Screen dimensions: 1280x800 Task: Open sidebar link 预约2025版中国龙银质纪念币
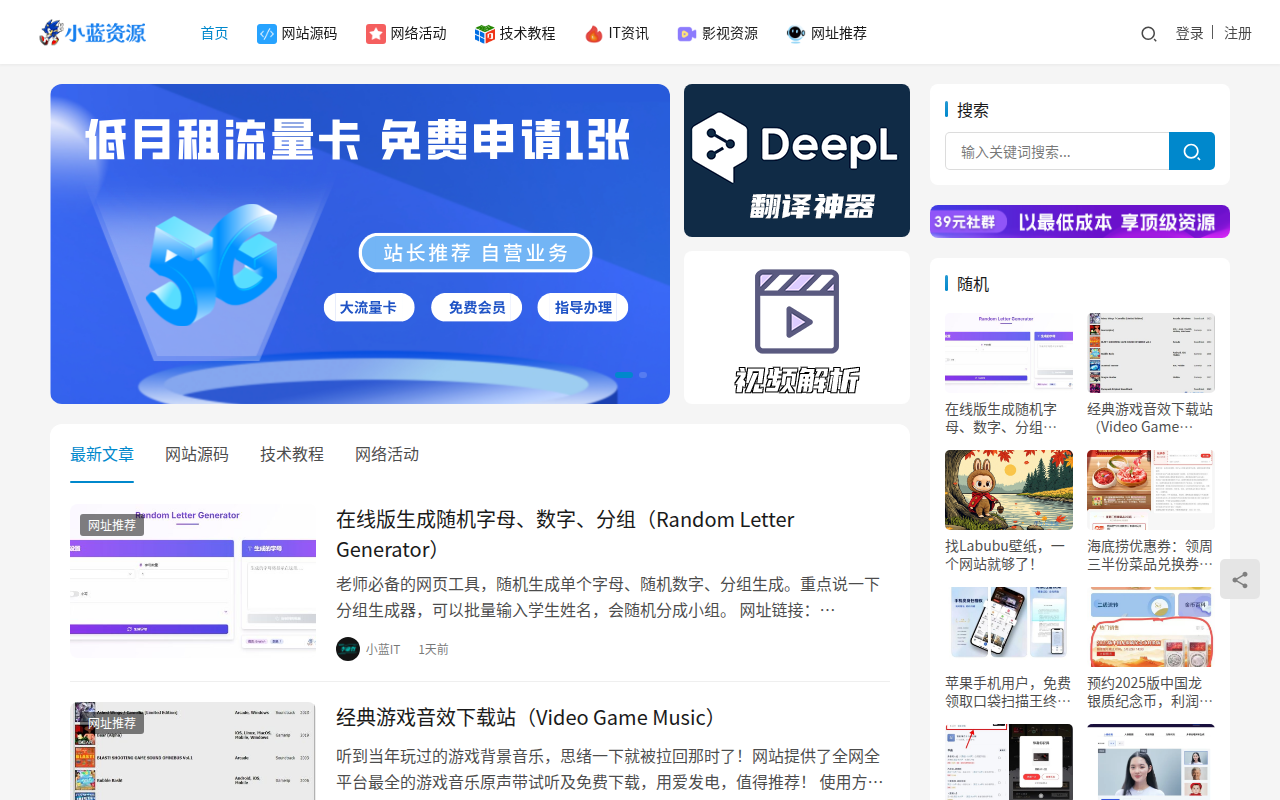click(1151, 692)
